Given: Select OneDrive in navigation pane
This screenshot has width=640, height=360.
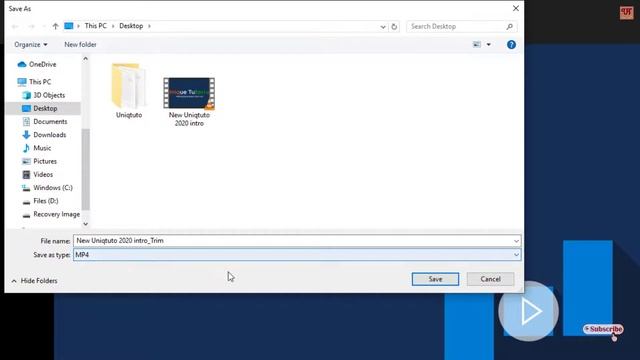Looking at the screenshot, I should point(42,64).
